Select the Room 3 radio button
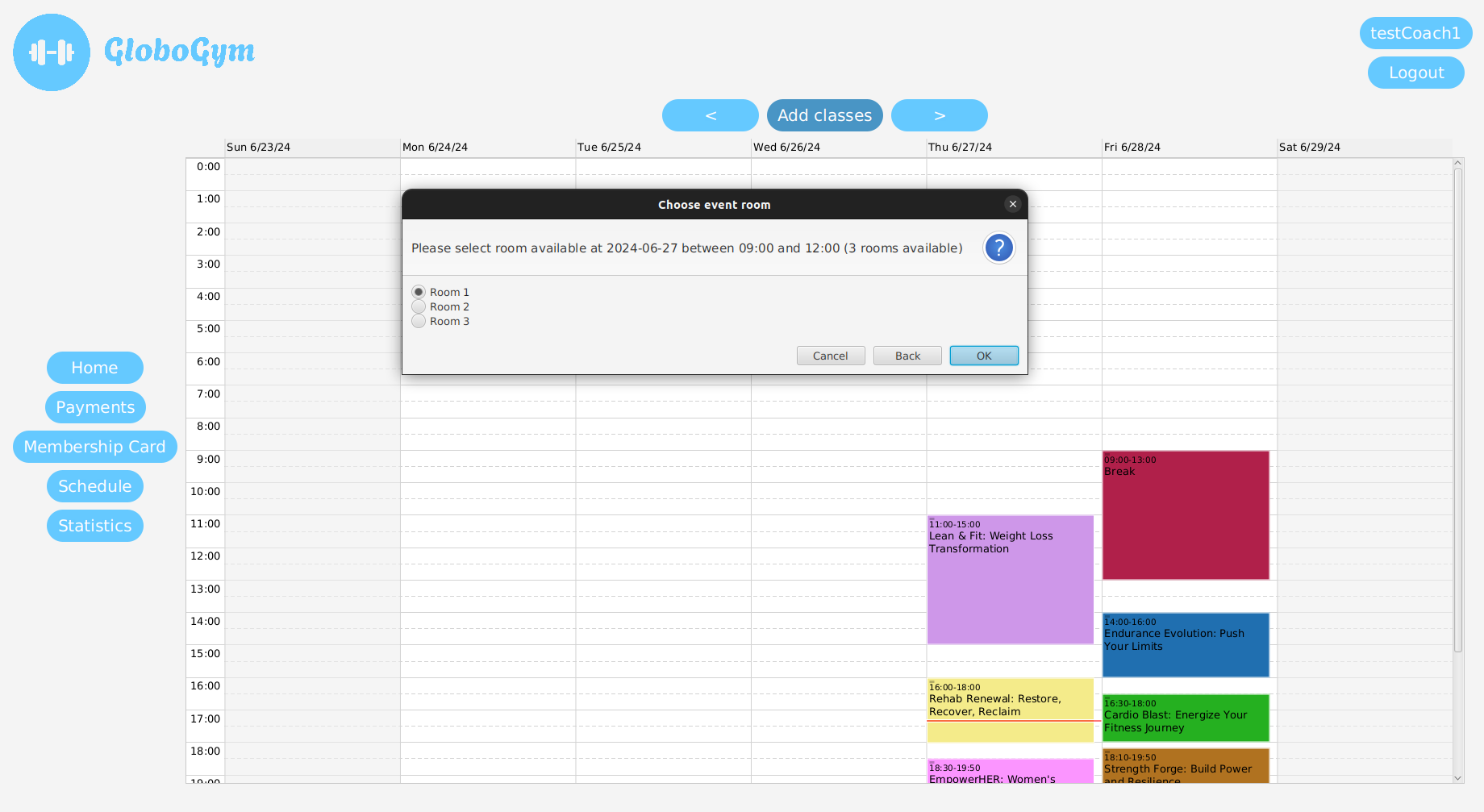 419,321
